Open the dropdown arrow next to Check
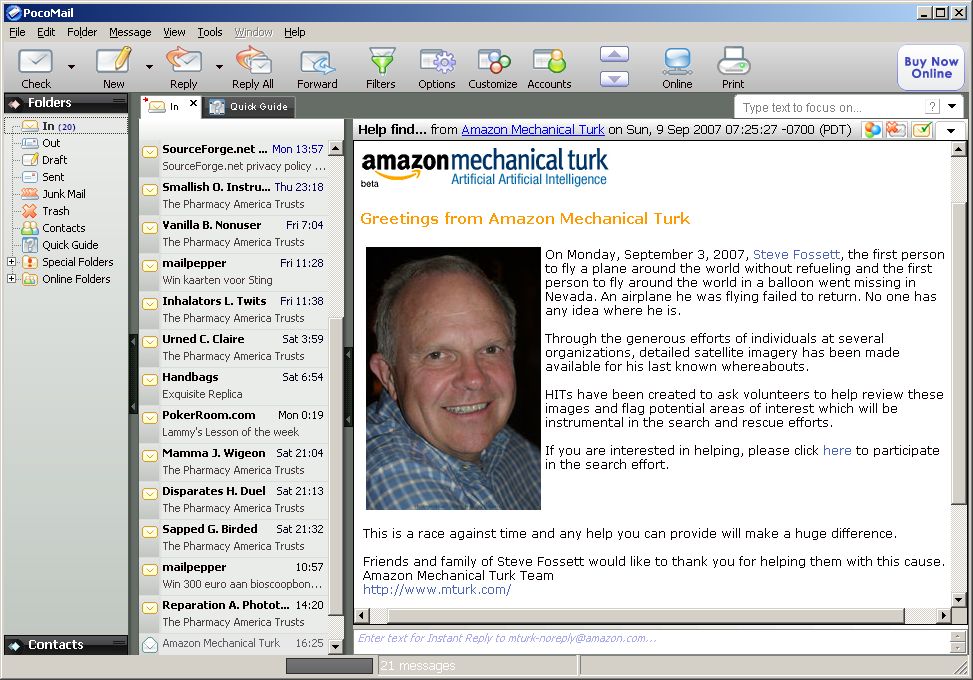 click(71, 66)
